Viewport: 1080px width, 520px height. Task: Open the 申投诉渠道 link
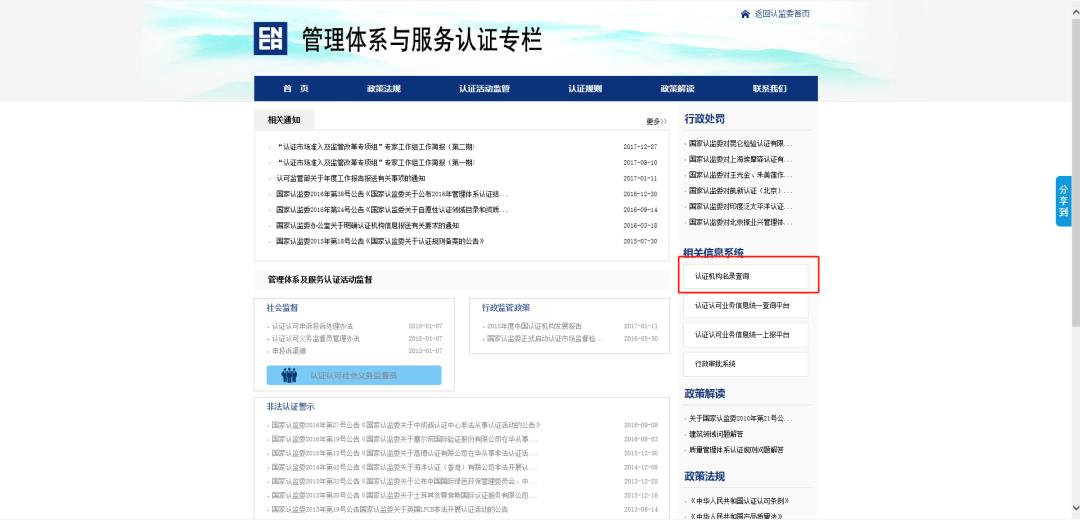289,351
